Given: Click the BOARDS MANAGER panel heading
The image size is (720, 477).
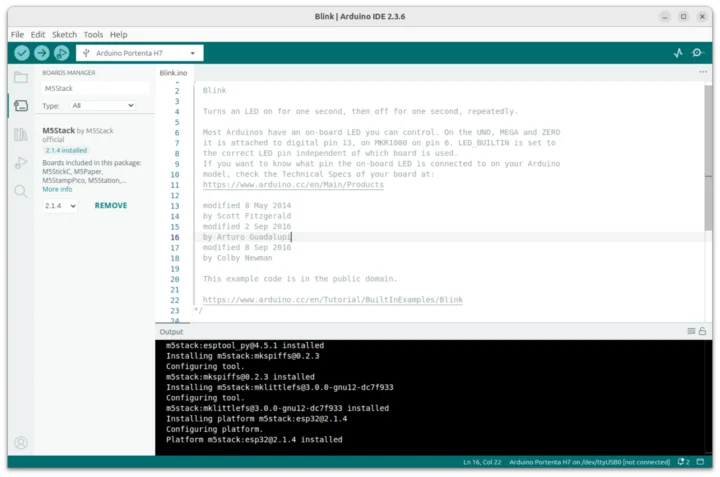Looking at the screenshot, I should click(69, 73).
